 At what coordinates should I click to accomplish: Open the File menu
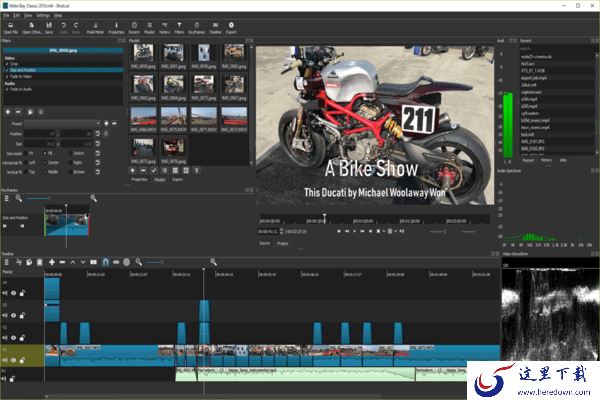[x=7, y=15]
